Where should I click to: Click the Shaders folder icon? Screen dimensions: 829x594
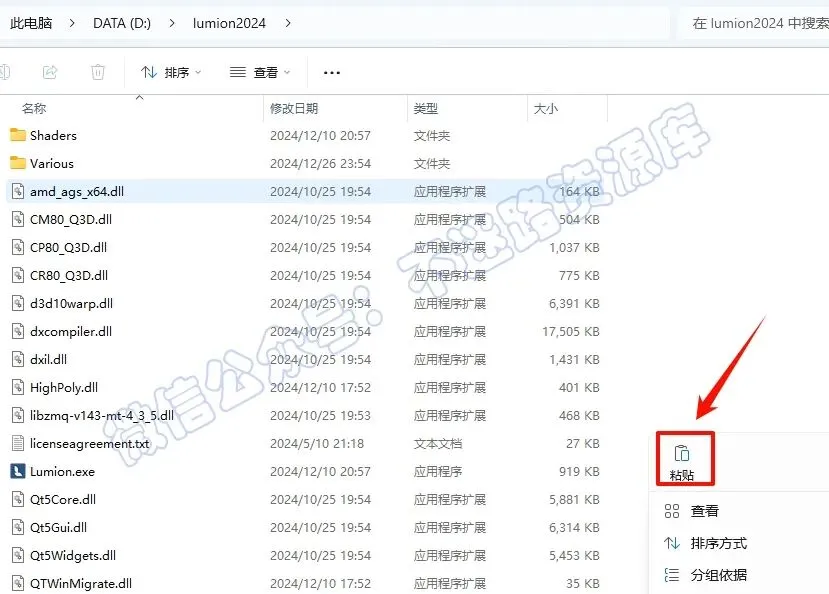(x=18, y=135)
